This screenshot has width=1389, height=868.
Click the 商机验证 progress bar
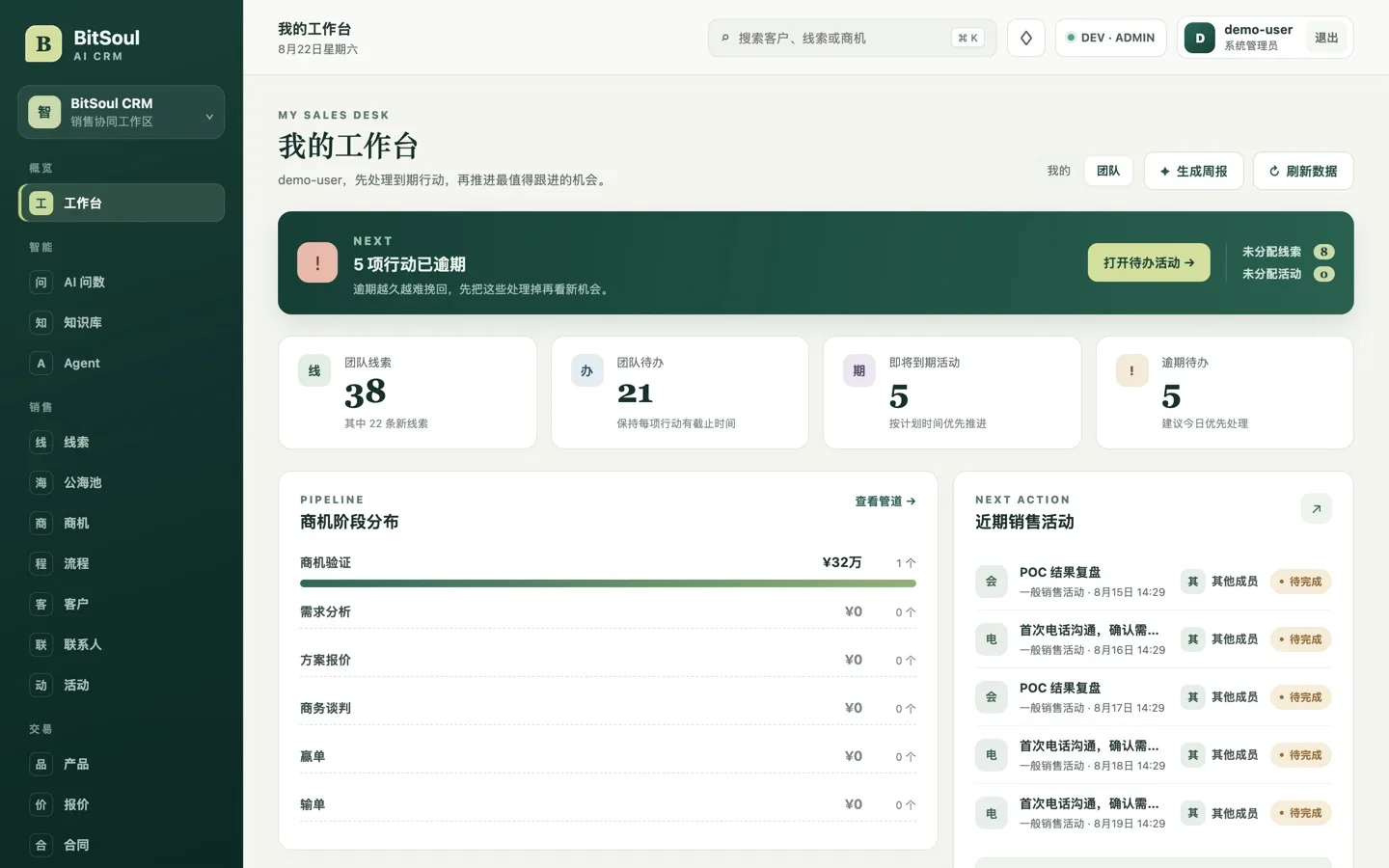[x=608, y=583]
